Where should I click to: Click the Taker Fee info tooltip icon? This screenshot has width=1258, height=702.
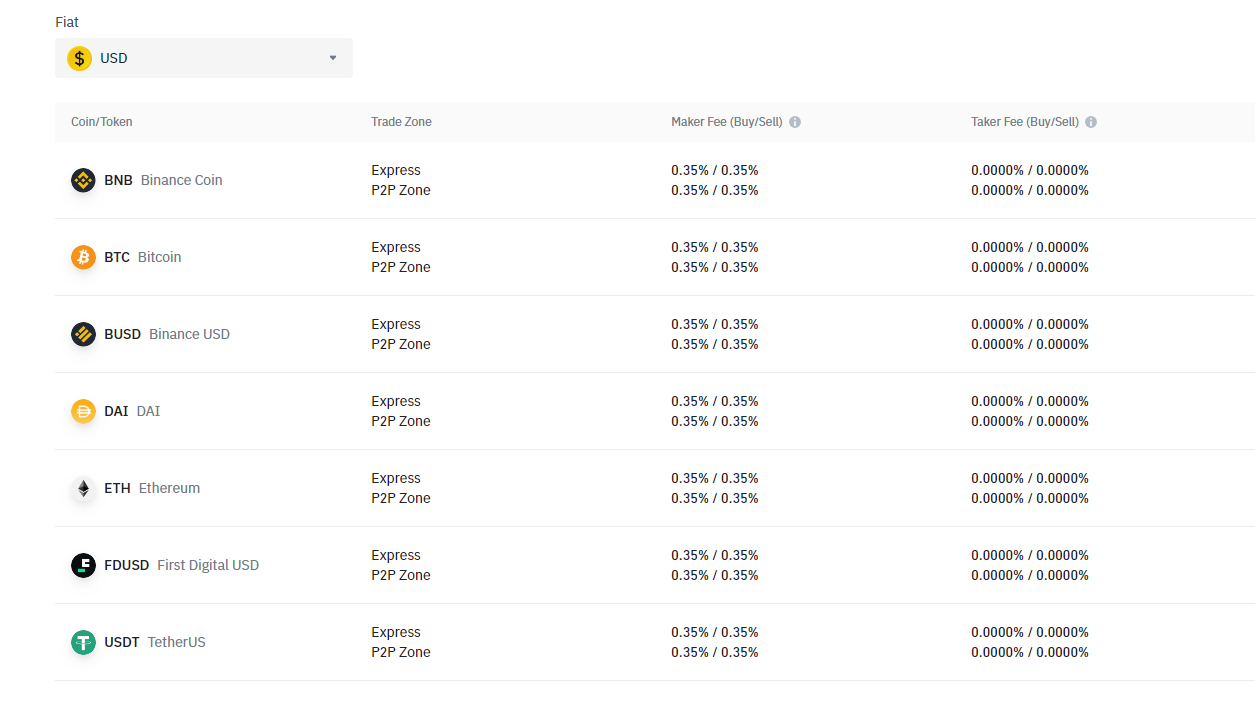1091,121
